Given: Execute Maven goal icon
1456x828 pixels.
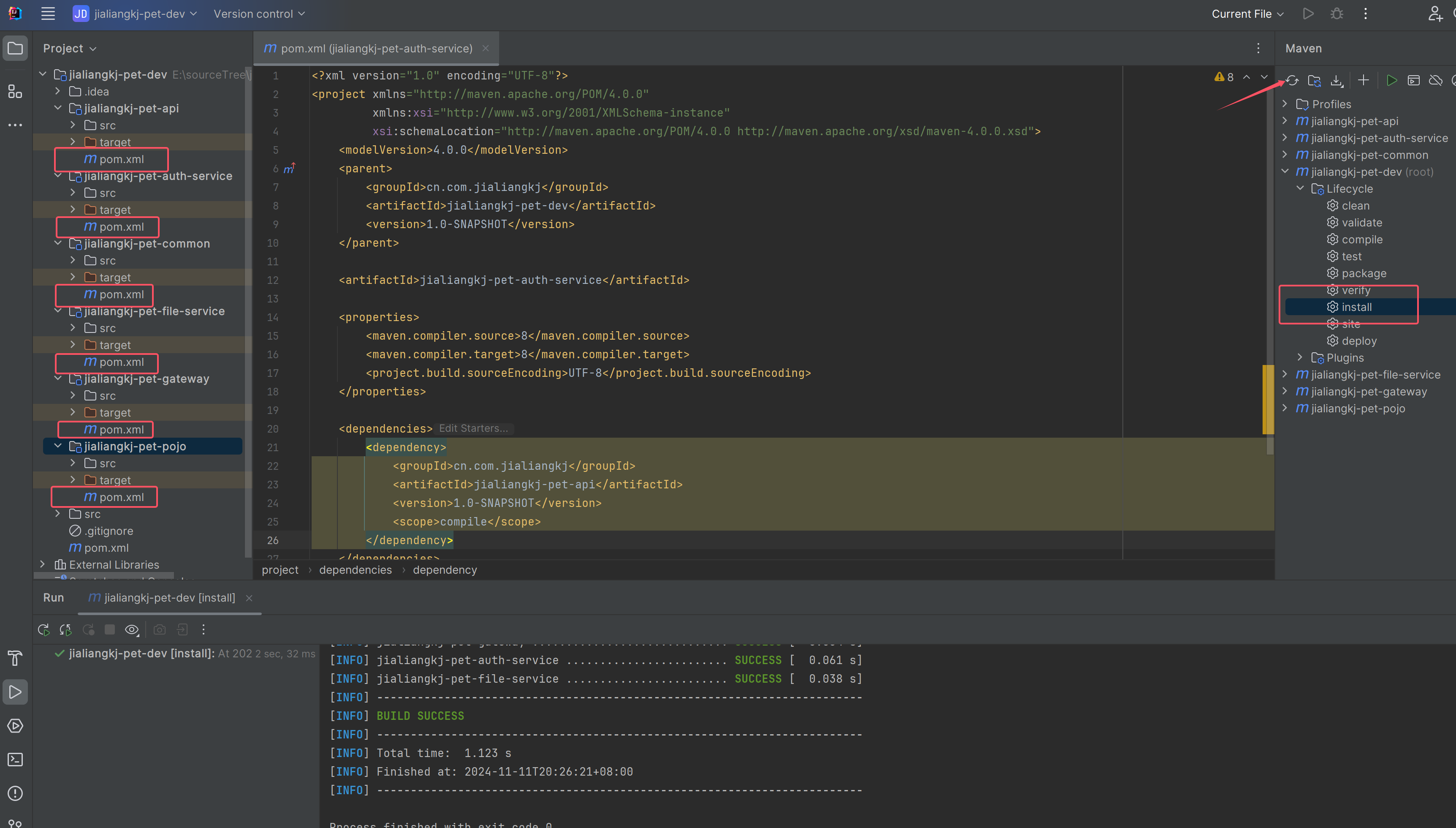Looking at the screenshot, I should pyautogui.click(x=1413, y=81).
